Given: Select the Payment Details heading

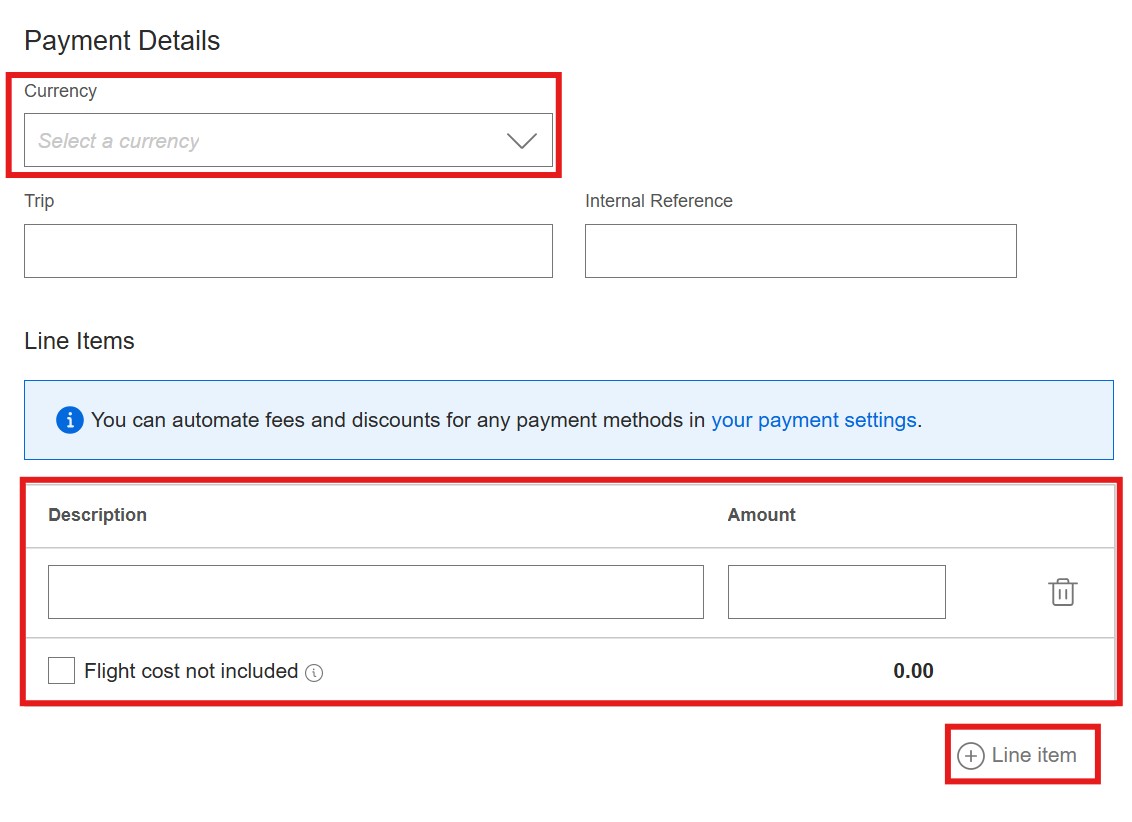Looking at the screenshot, I should 122,40.
